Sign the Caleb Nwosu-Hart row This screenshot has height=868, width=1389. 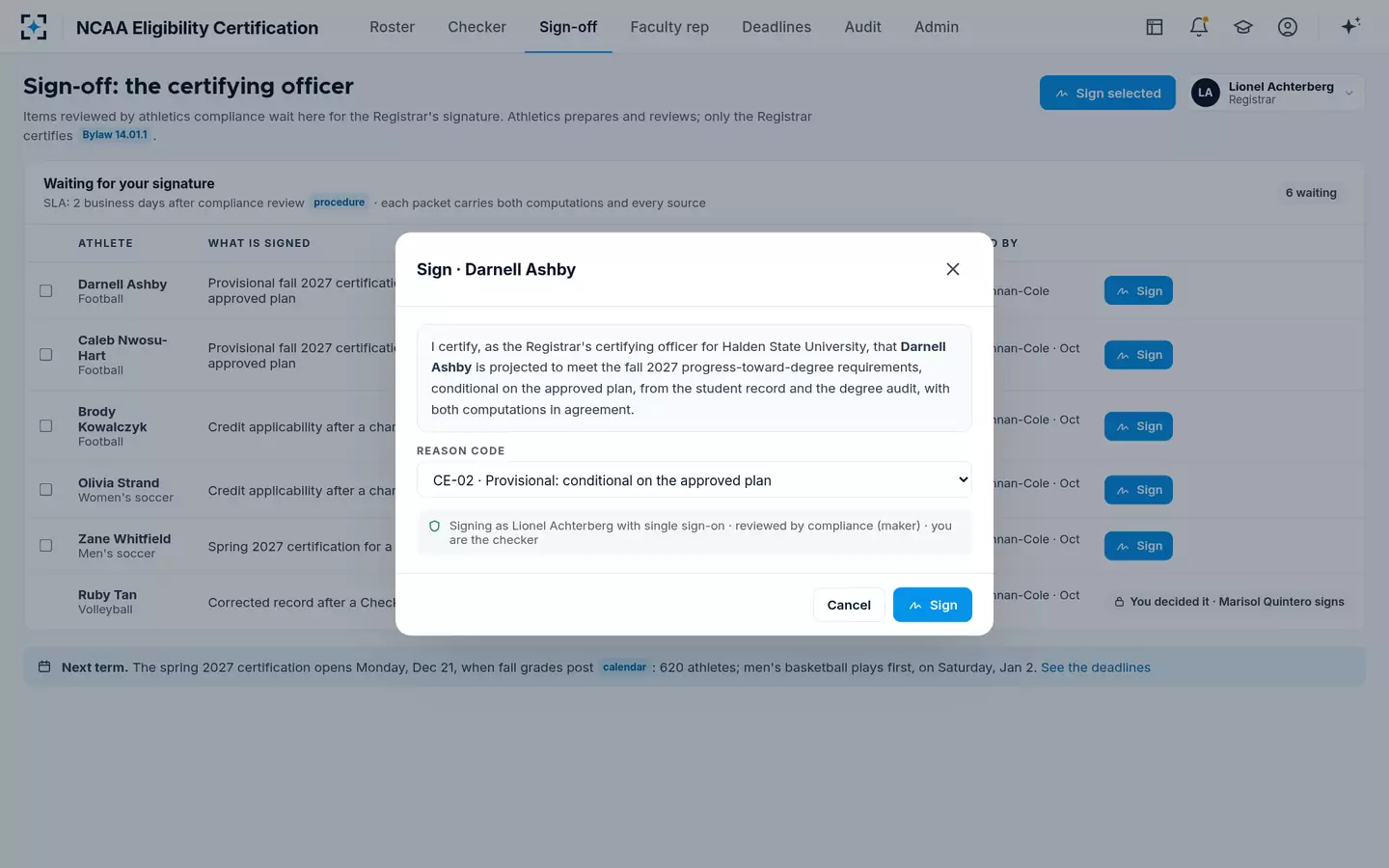[x=1138, y=355]
